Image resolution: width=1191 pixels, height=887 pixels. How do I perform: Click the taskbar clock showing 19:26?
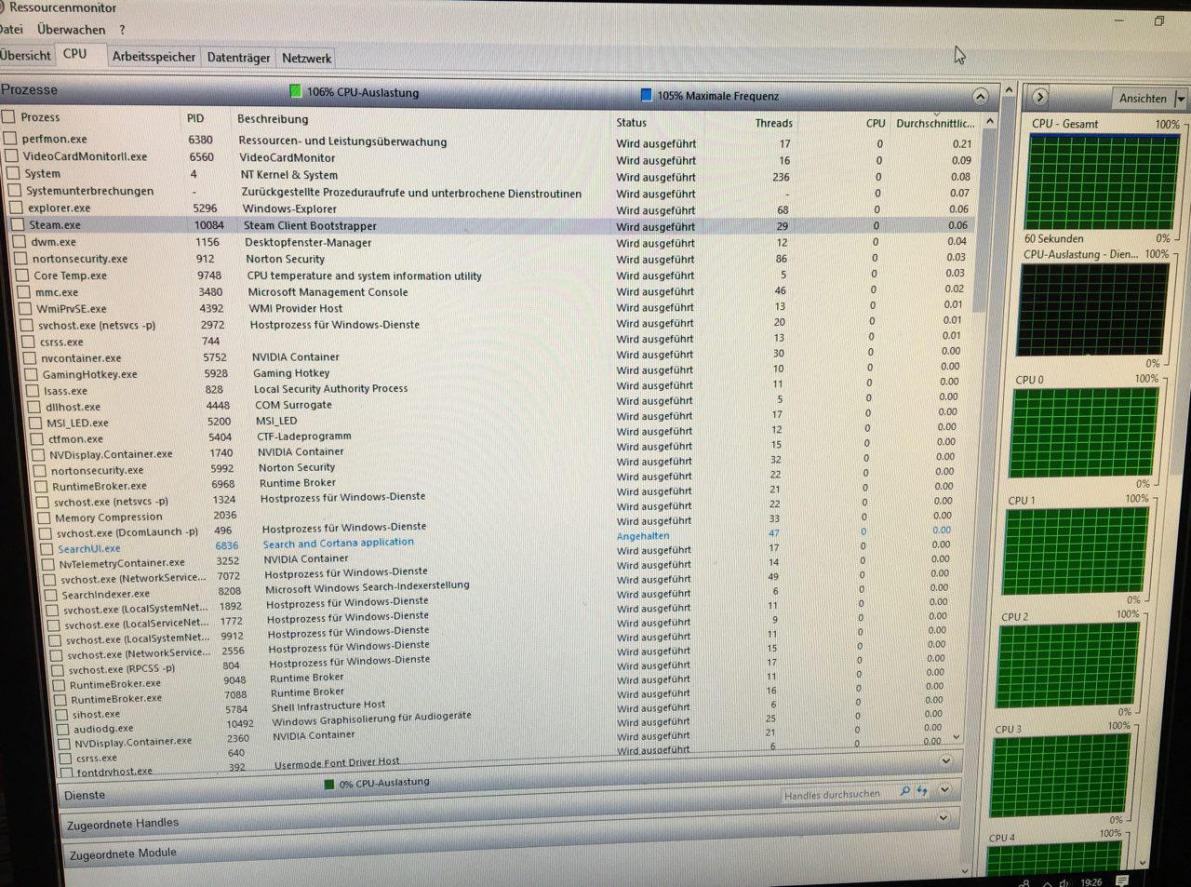[x=1091, y=882]
